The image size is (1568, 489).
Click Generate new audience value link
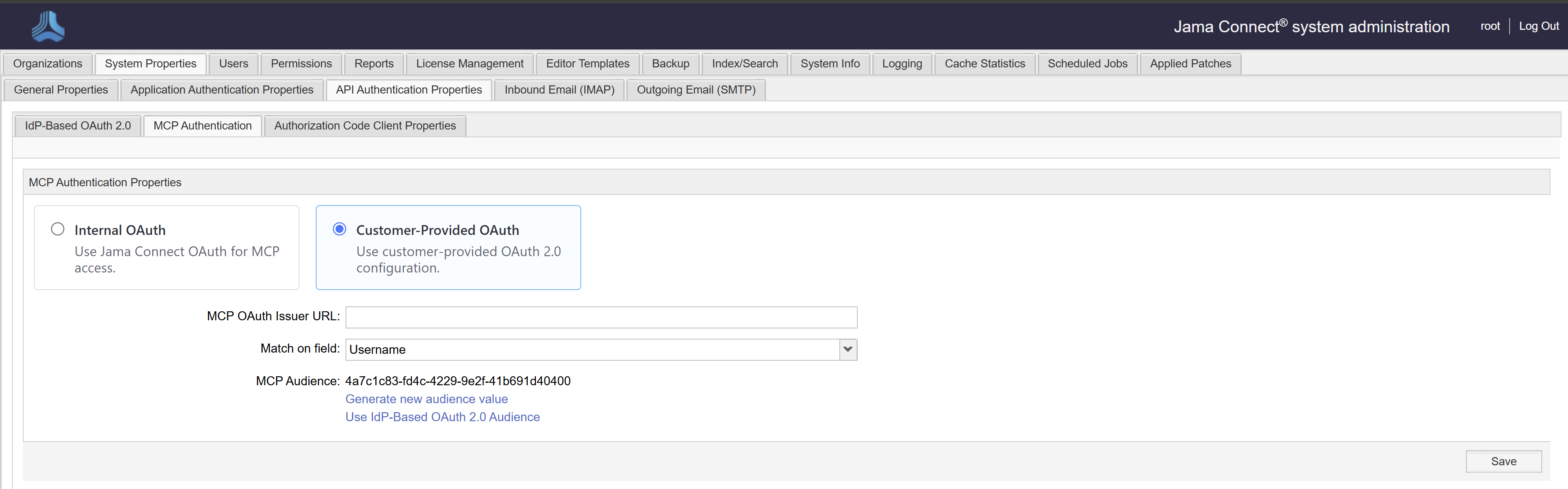coord(427,399)
